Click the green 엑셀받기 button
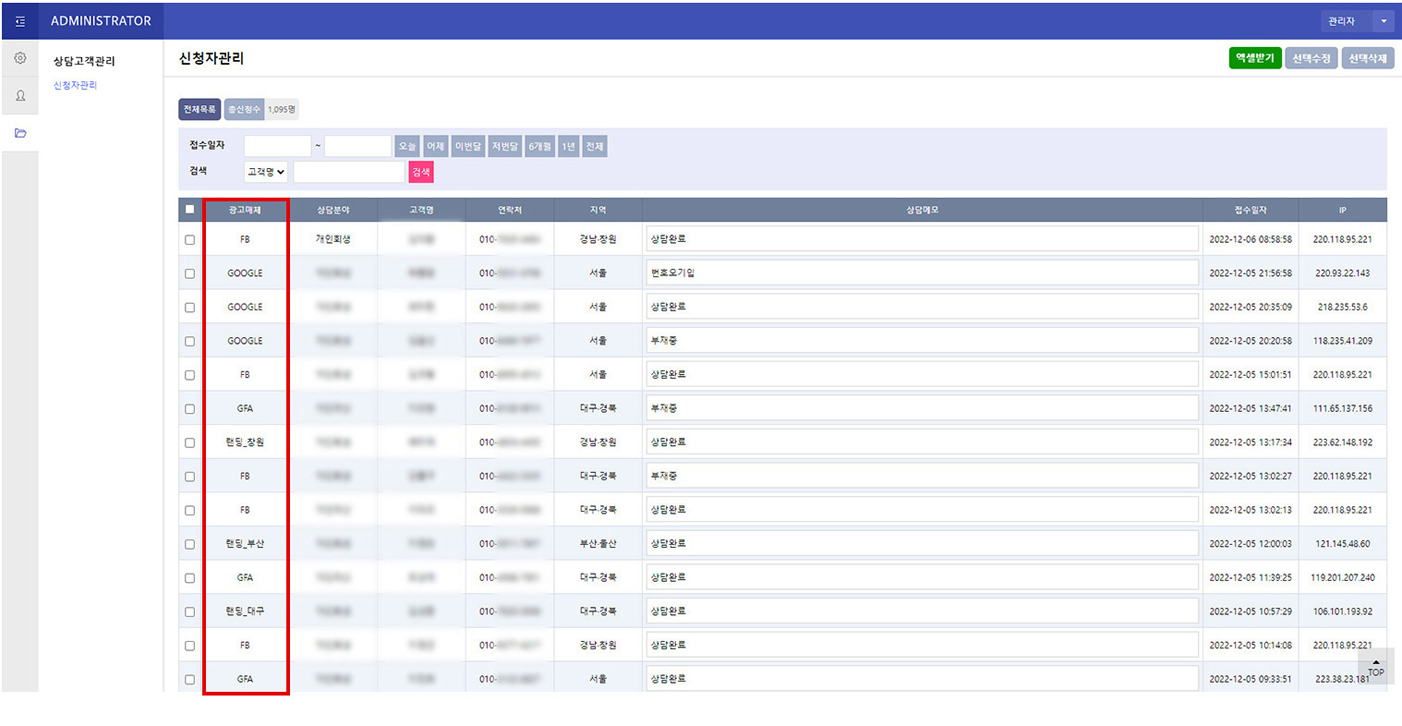 tap(1254, 58)
